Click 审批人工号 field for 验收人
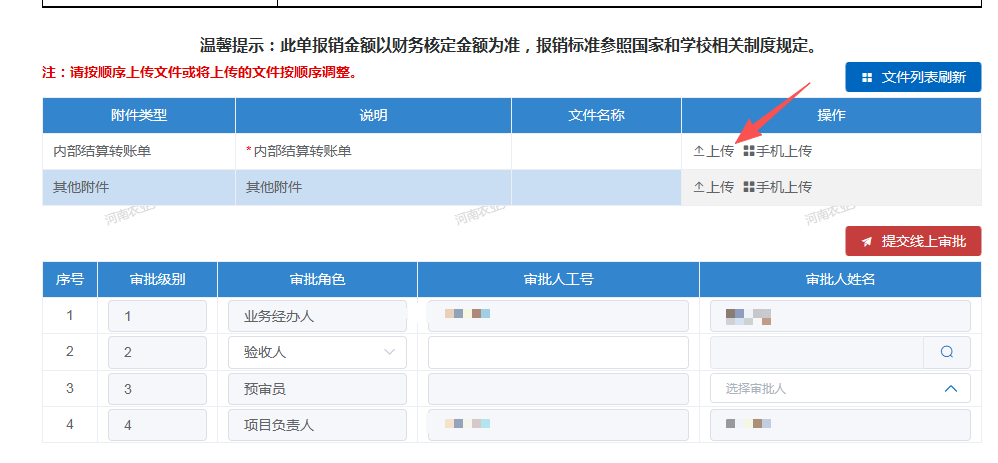The image size is (998, 463). pyautogui.click(x=558, y=352)
